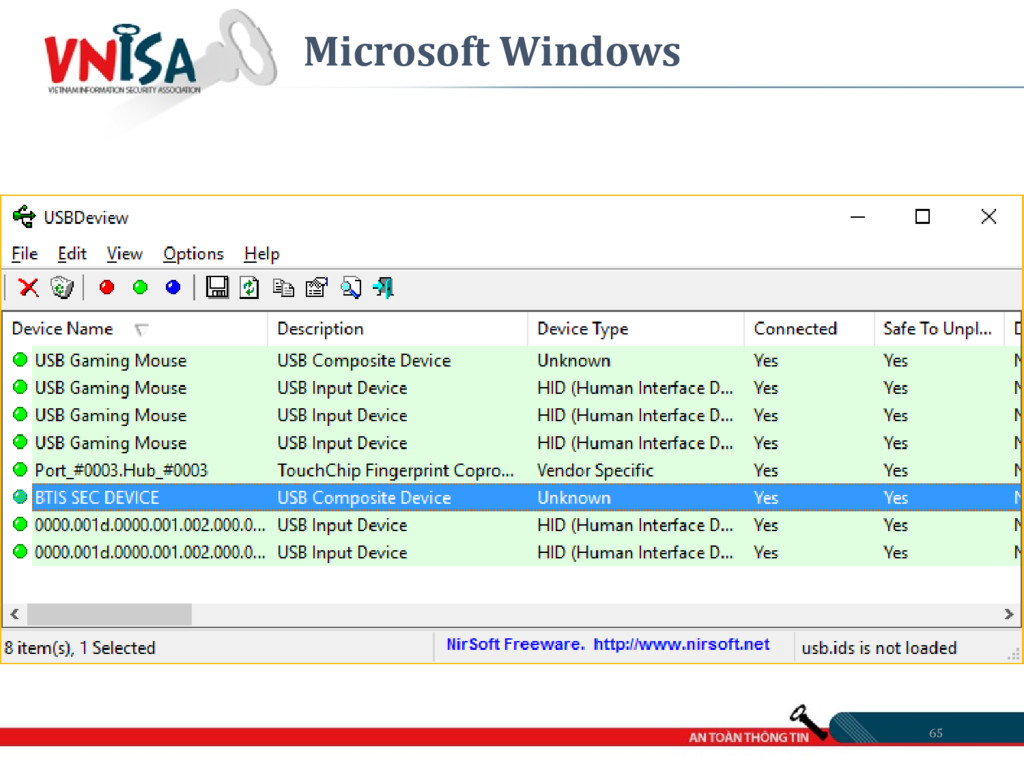Click the copy selected items icon
Viewport: 1024px width, 768px height.
pos(283,287)
